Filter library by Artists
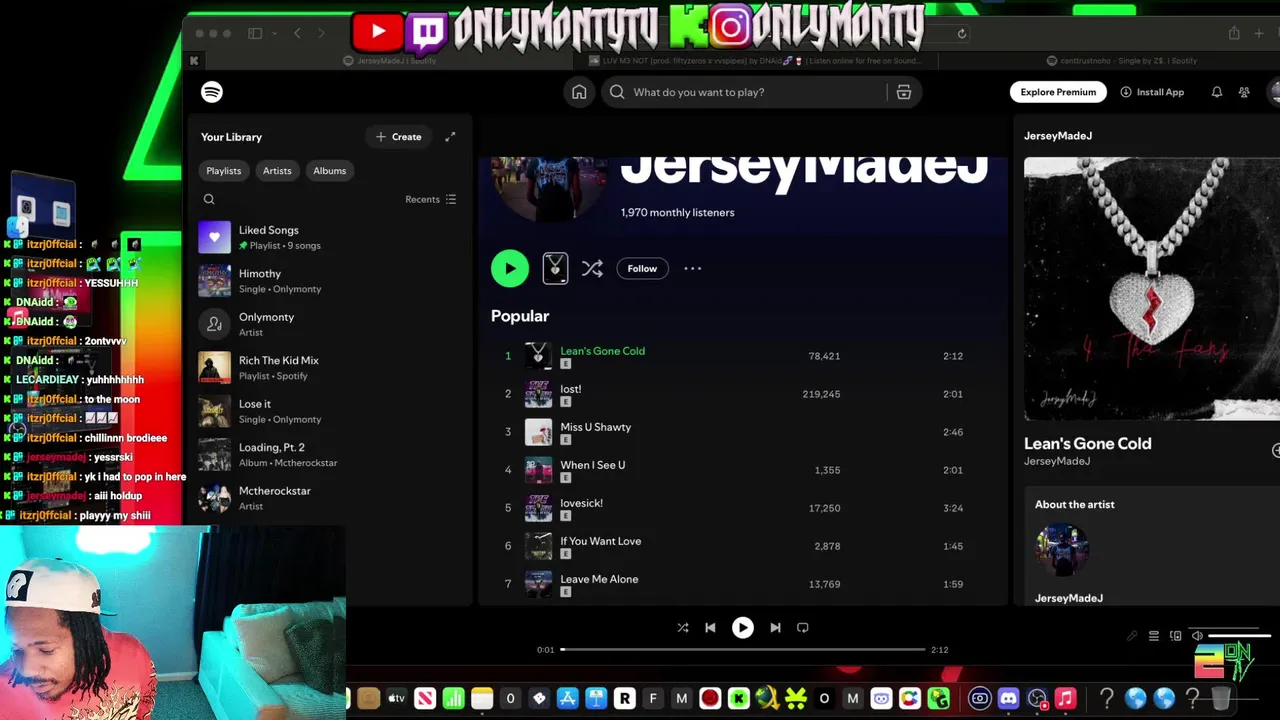This screenshot has height=720, width=1280. [x=277, y=171]
